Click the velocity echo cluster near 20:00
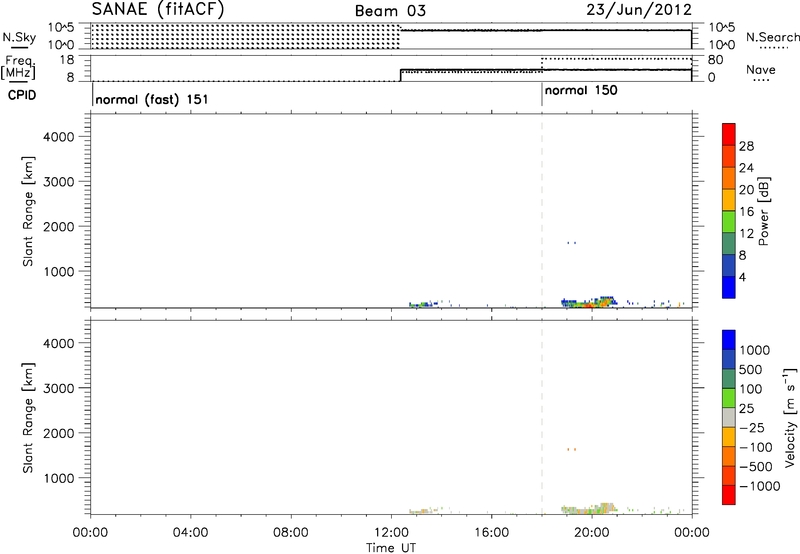This screenshot has height=554, width=800. pos(589,508)
